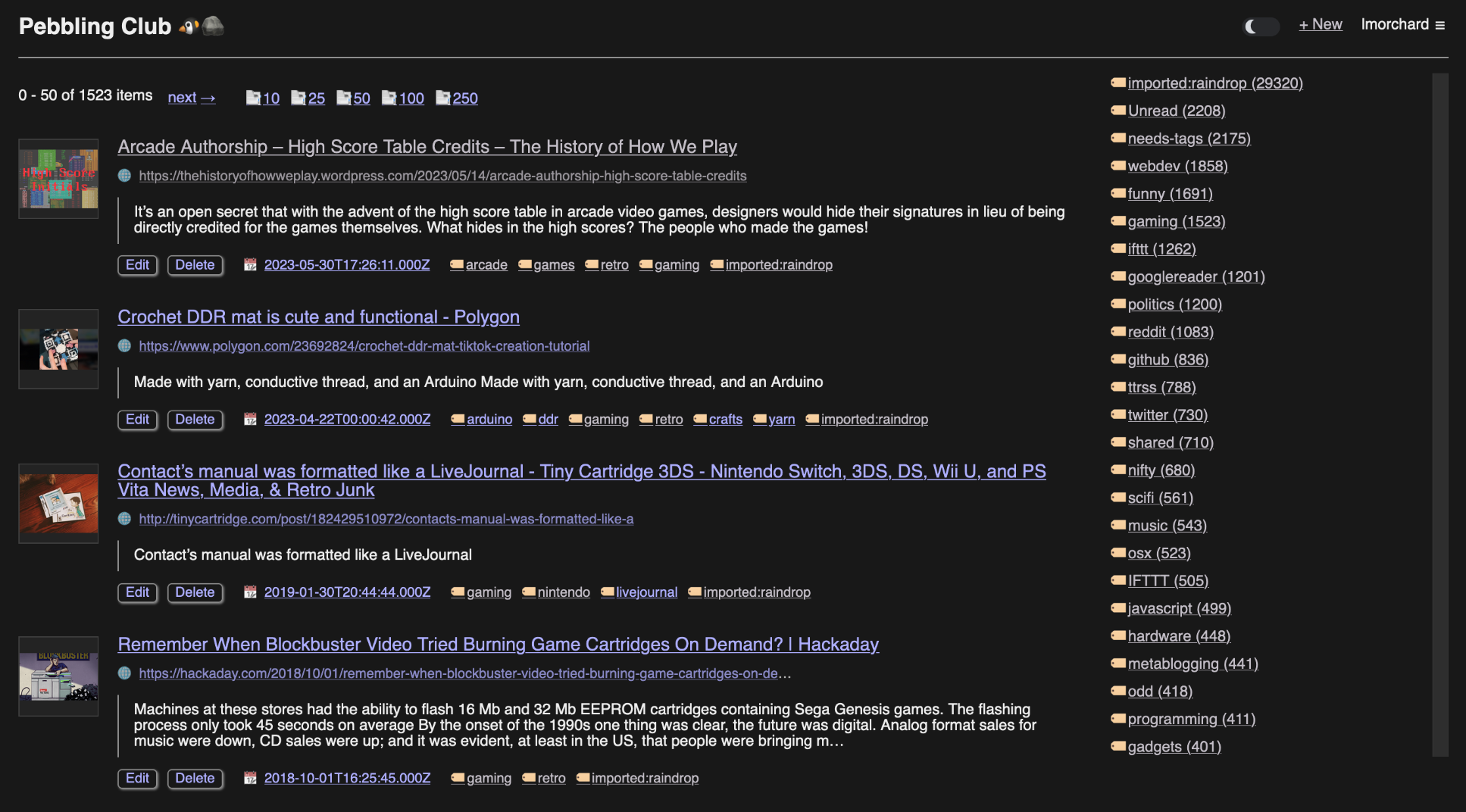Go to next page of items
1466x812 pixels.
191,98
